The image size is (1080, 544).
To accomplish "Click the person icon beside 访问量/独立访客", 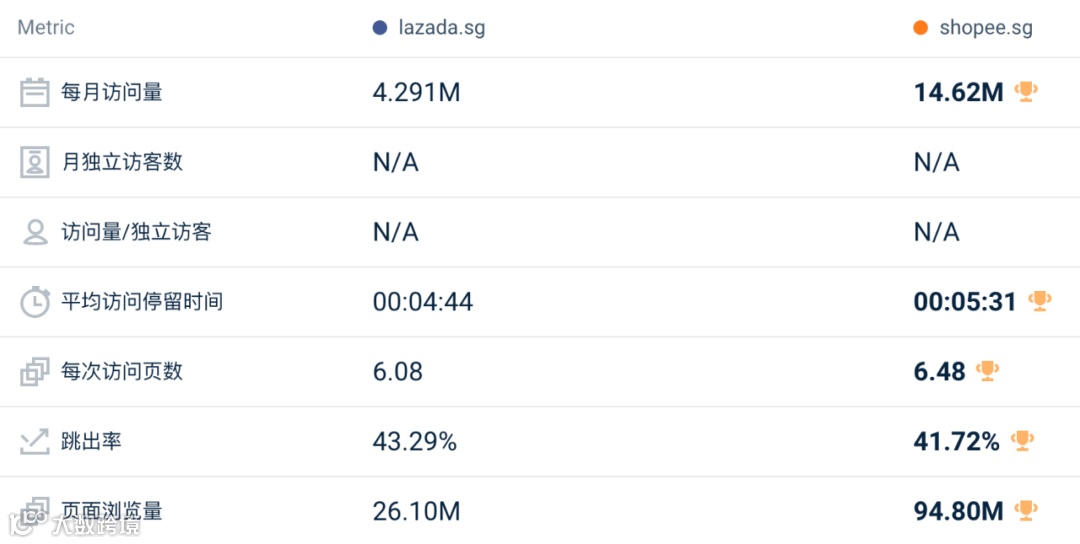I will 35,232.
